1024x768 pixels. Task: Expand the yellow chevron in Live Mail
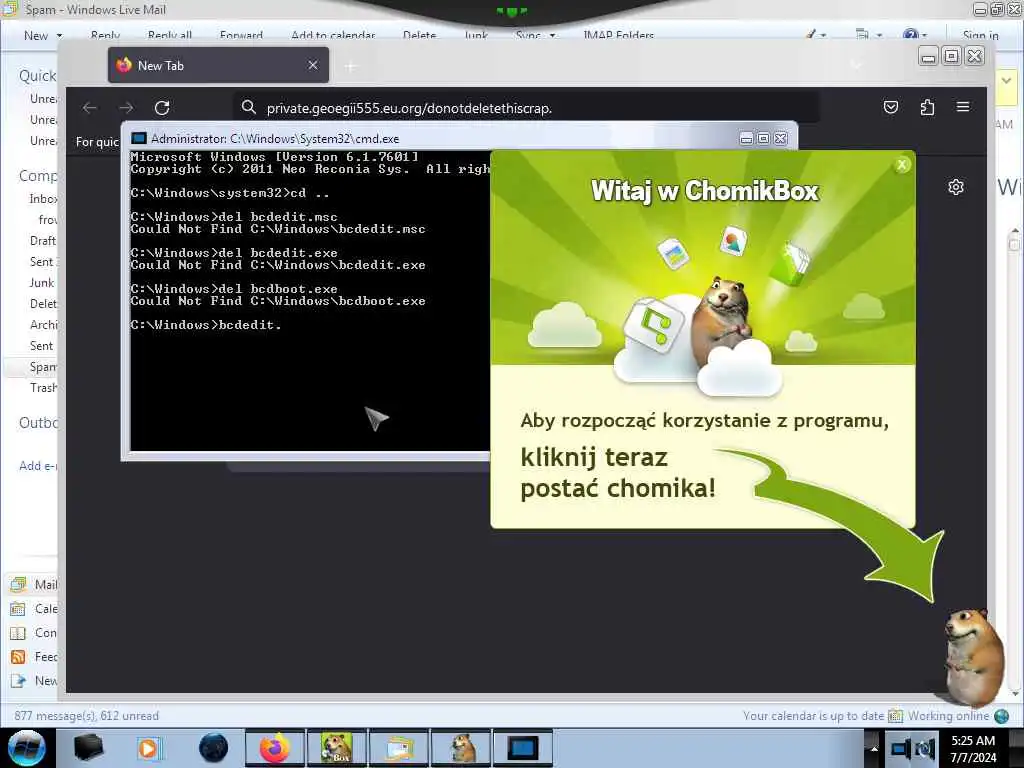coord(1006,81)
